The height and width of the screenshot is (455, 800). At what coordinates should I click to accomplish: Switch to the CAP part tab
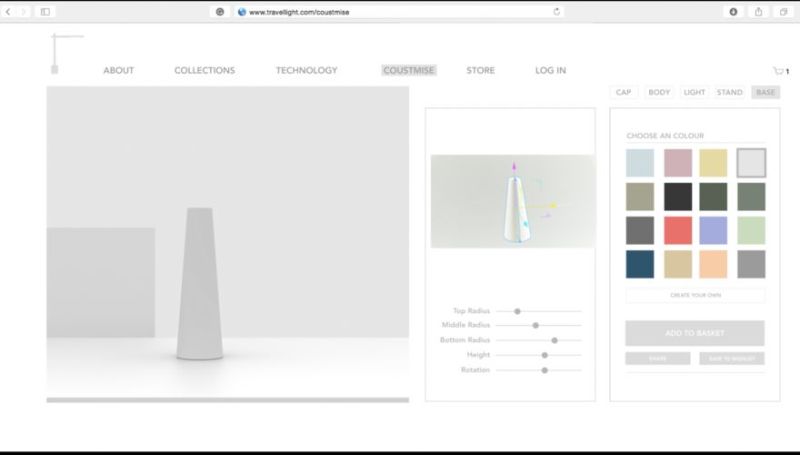[623, 92]
